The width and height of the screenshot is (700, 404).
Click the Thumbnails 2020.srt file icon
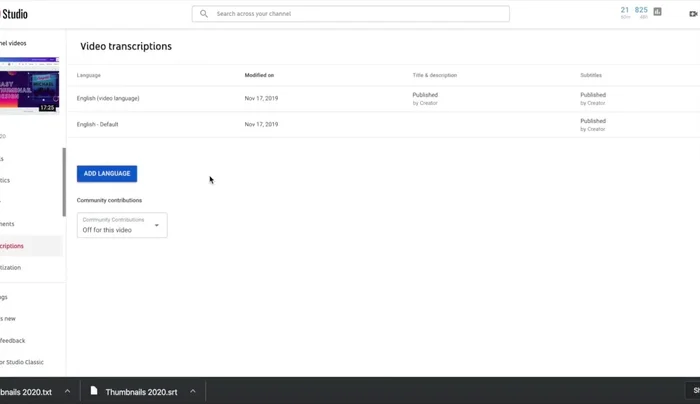(x=94, y=391)
